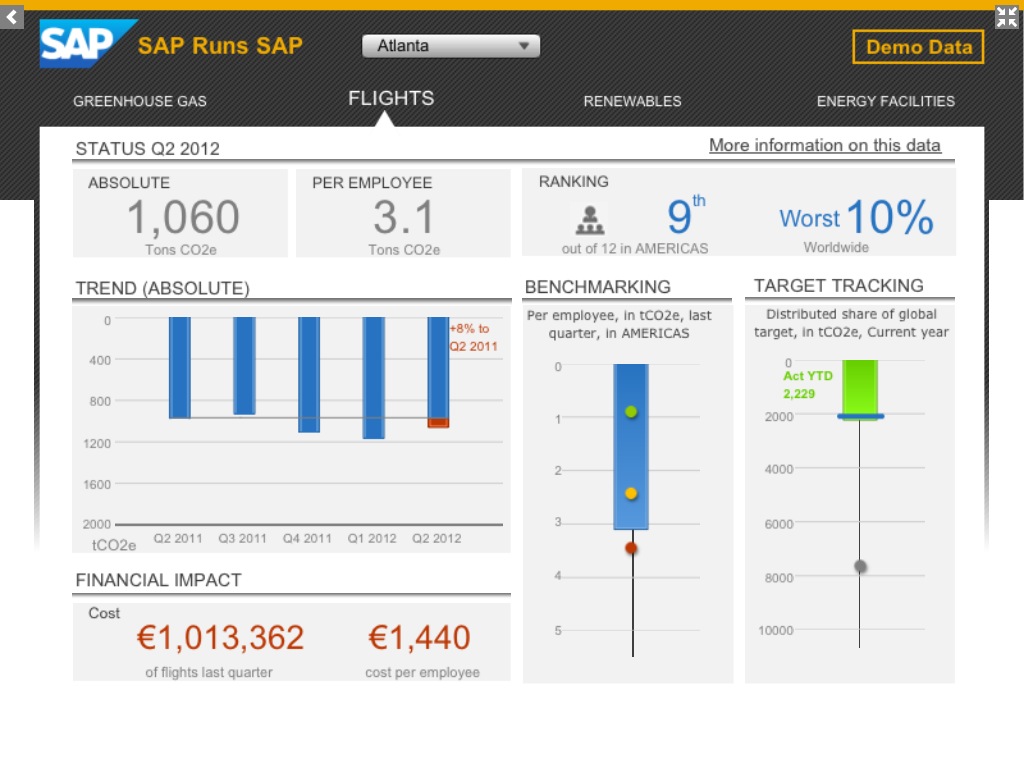Viewport: 1024px width, 768px height.
Task: Click the +8% to Q2 2011 label
Action: [x=473, y=338]
